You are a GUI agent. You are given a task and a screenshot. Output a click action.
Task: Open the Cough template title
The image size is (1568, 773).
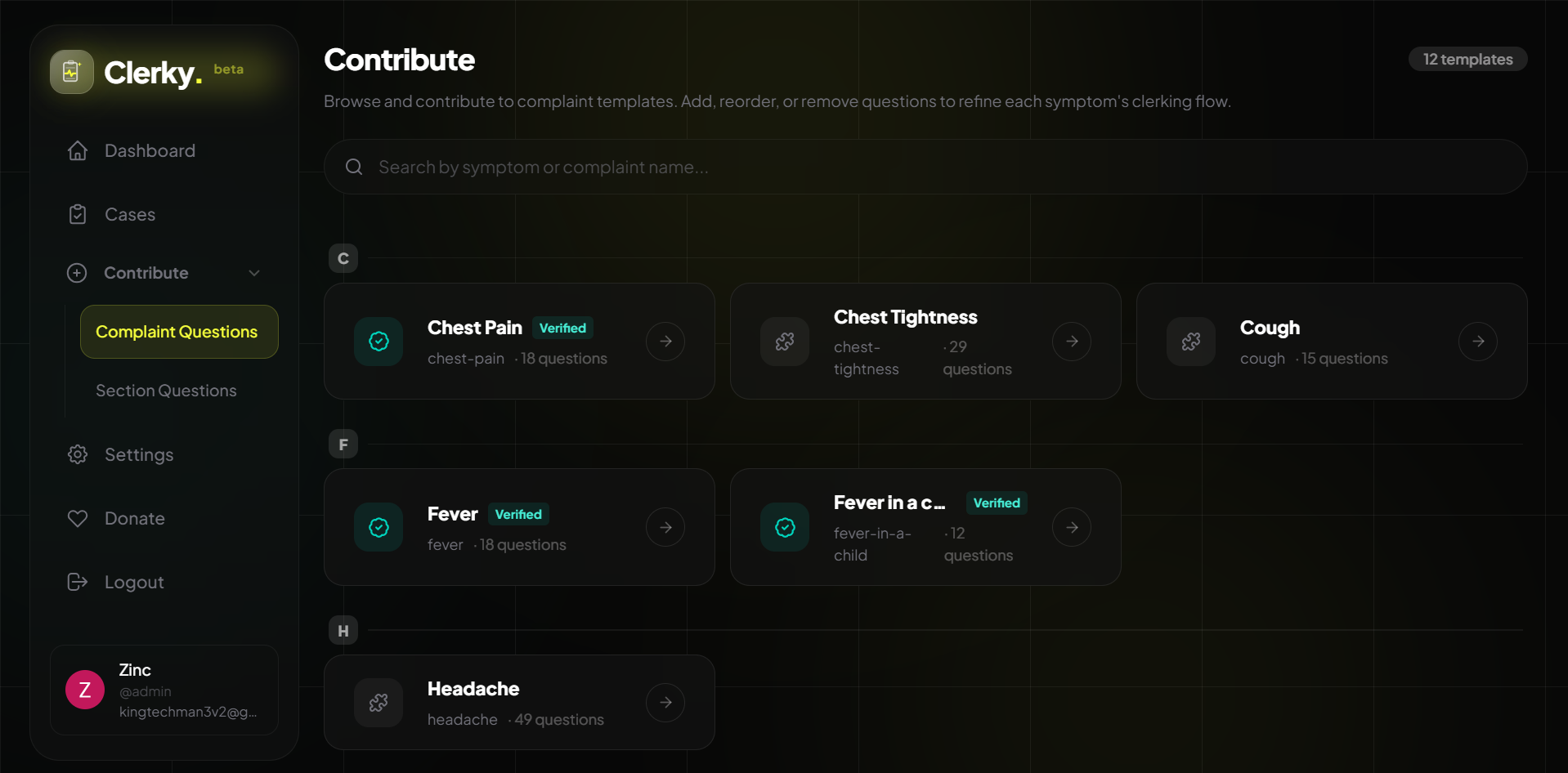pos(1270,328)
